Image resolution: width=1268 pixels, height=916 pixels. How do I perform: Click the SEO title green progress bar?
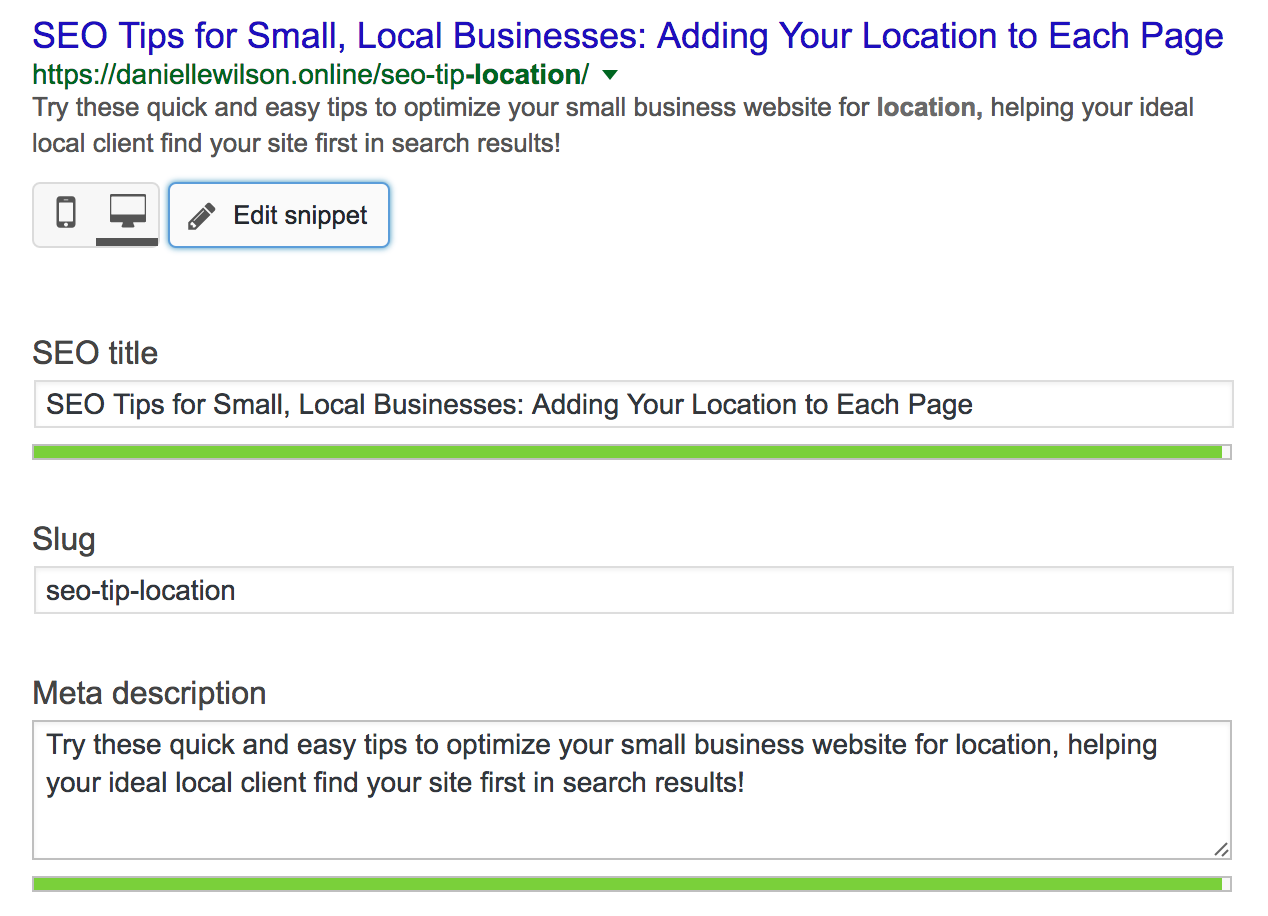pos(632,452)
